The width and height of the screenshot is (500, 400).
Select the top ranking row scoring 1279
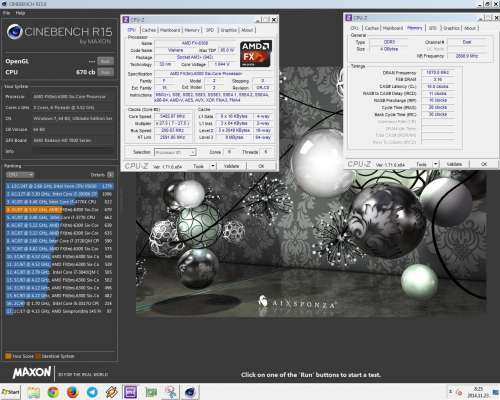(x=59, y=186)
